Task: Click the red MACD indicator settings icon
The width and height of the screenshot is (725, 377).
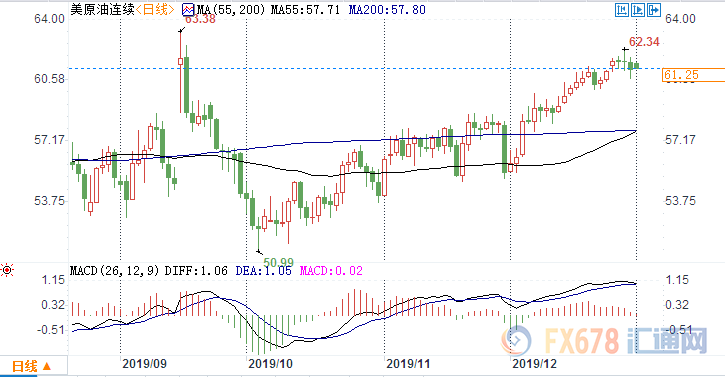Action: pyautogui.click(x=7, y=270)
